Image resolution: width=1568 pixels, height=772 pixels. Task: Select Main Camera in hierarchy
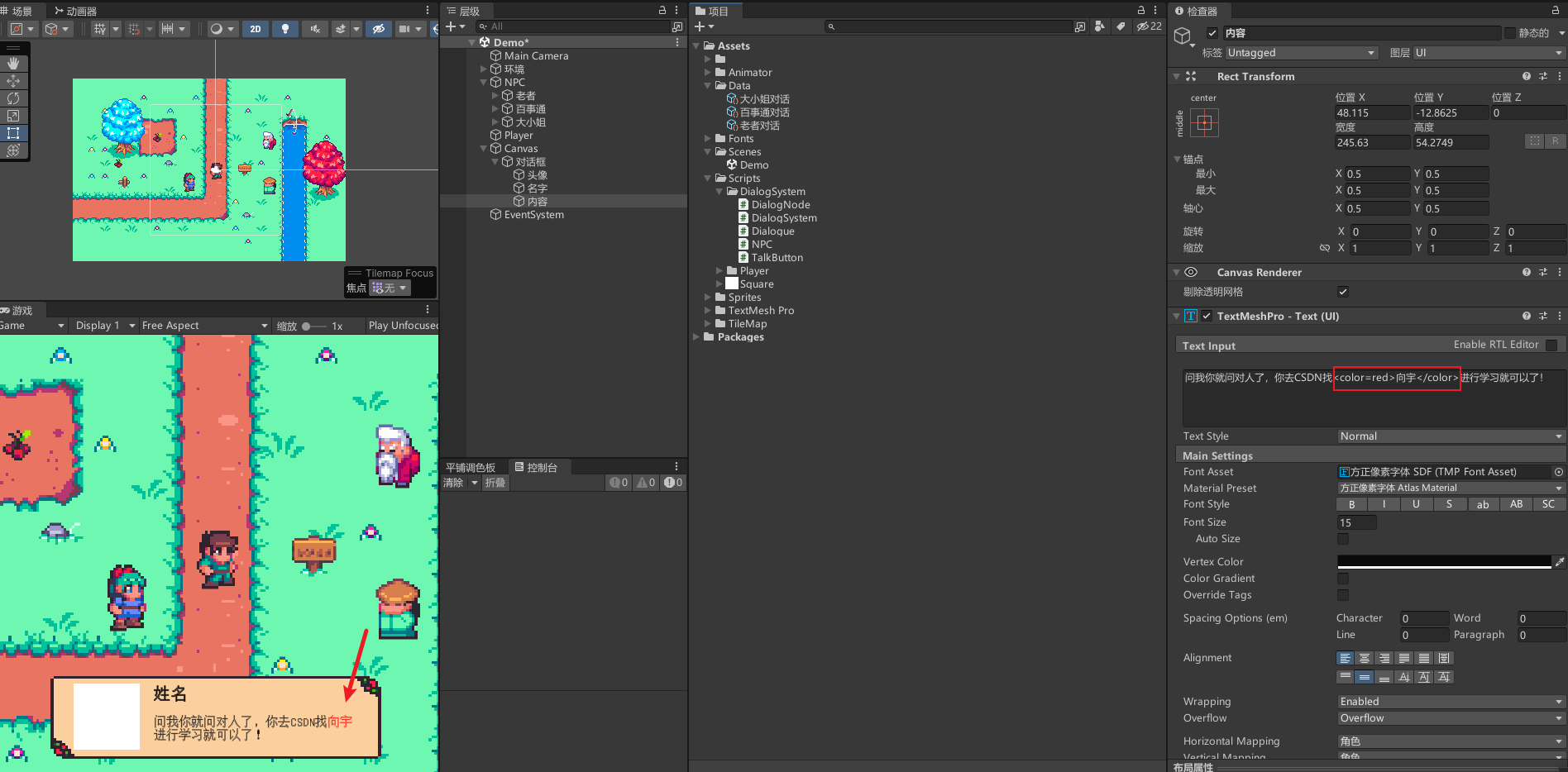[536, 56]
